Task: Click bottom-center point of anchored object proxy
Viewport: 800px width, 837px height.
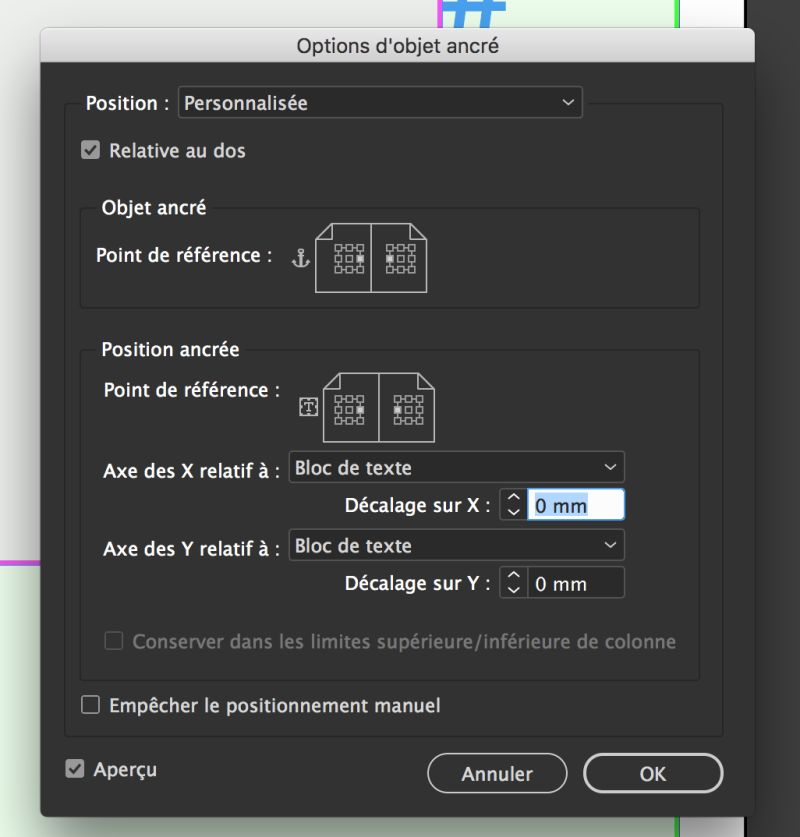Action: [349, 268]
